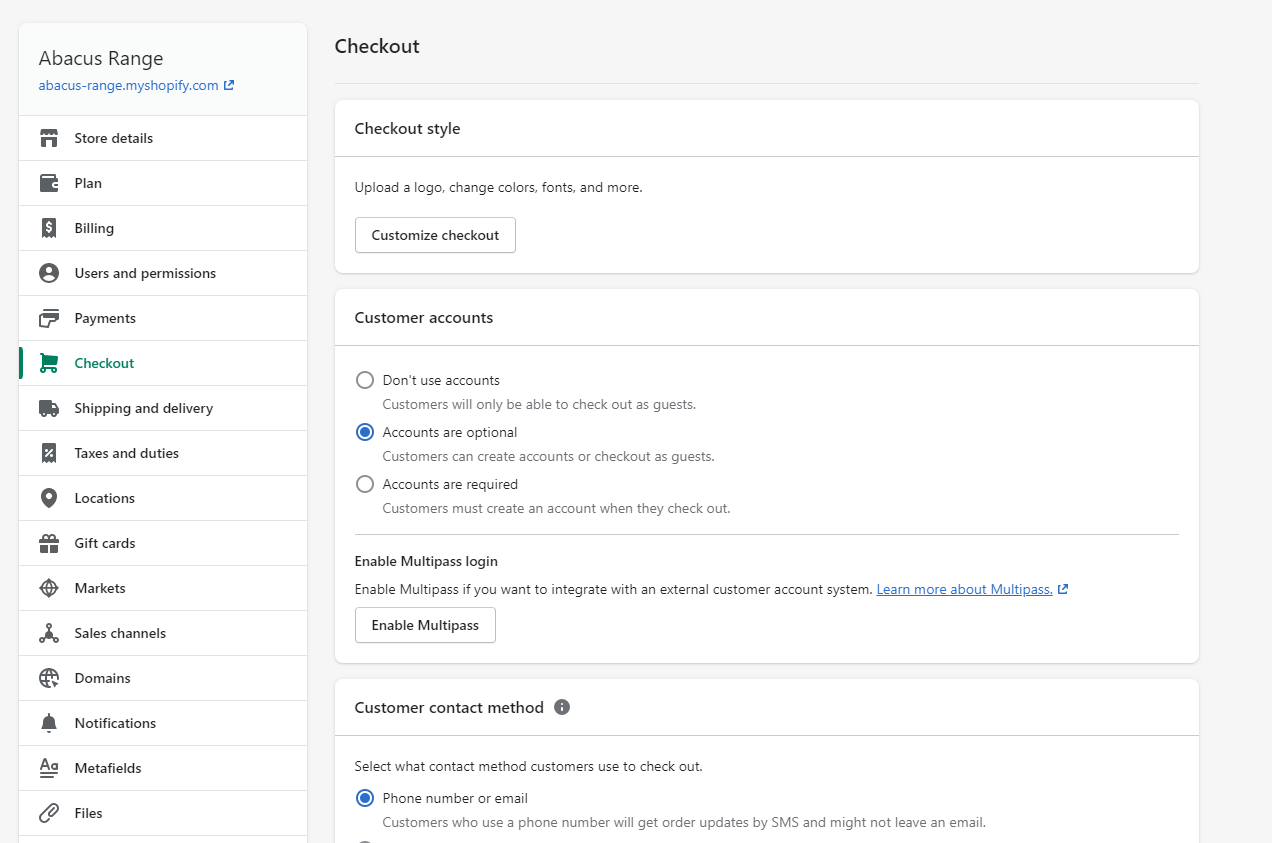Viewport: 1272px width, 843px height.
Task: Go to Taxes and duties settings
Action: click(126, 453)
